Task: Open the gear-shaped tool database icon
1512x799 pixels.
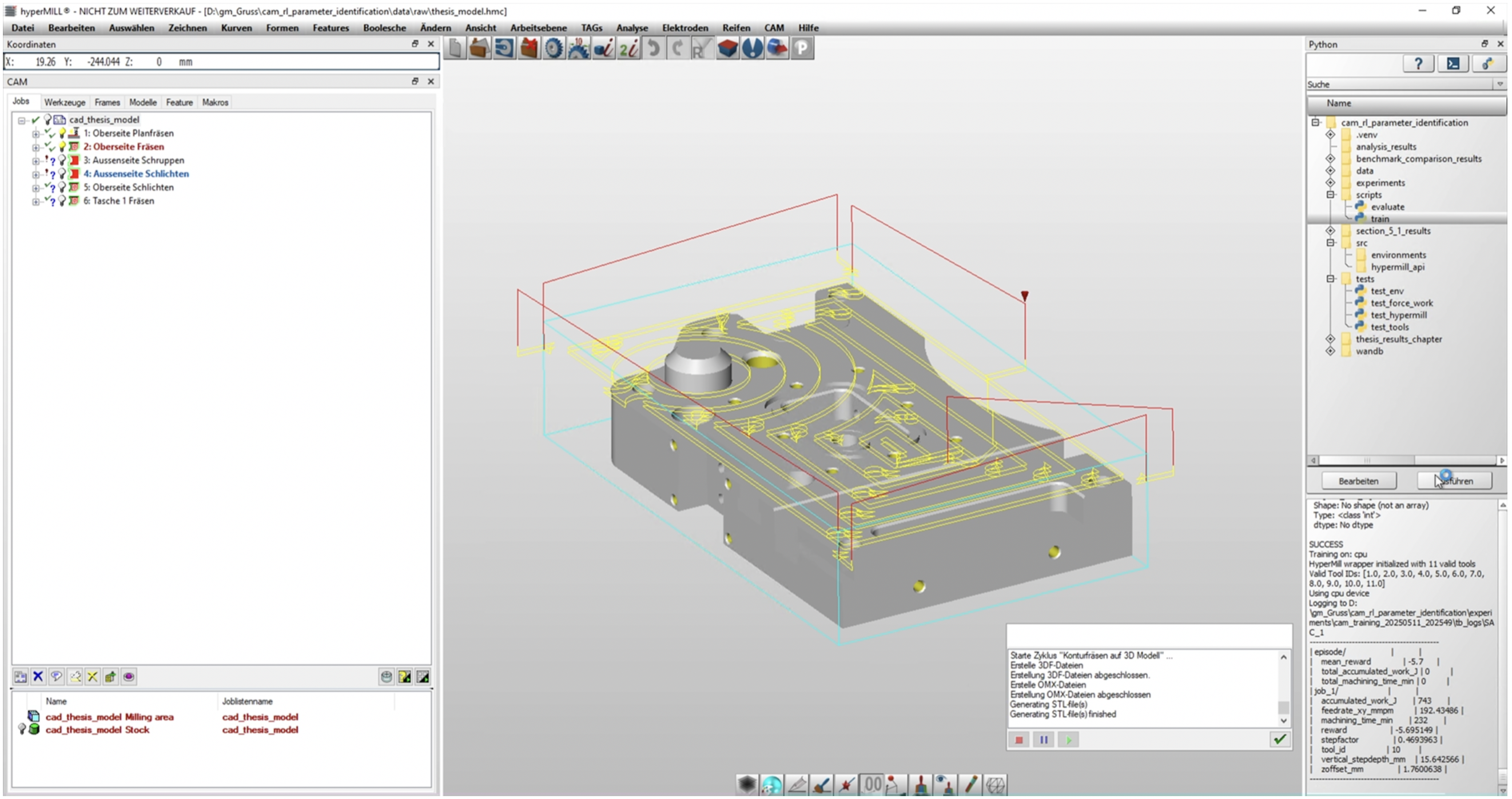Action: pos(553,48)
